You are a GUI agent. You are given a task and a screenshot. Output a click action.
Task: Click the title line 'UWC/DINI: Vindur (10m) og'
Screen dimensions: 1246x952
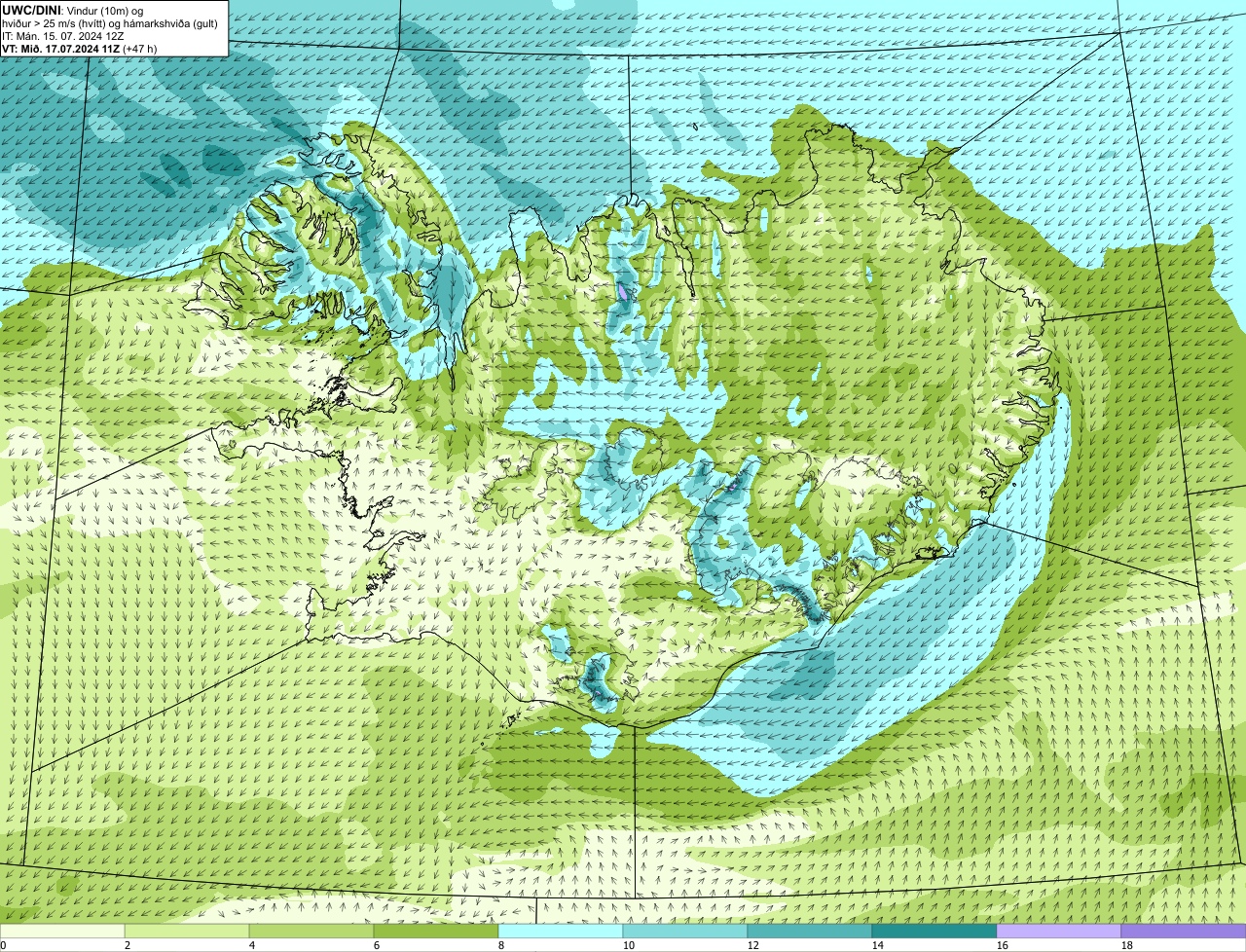[x=72, y=10]
